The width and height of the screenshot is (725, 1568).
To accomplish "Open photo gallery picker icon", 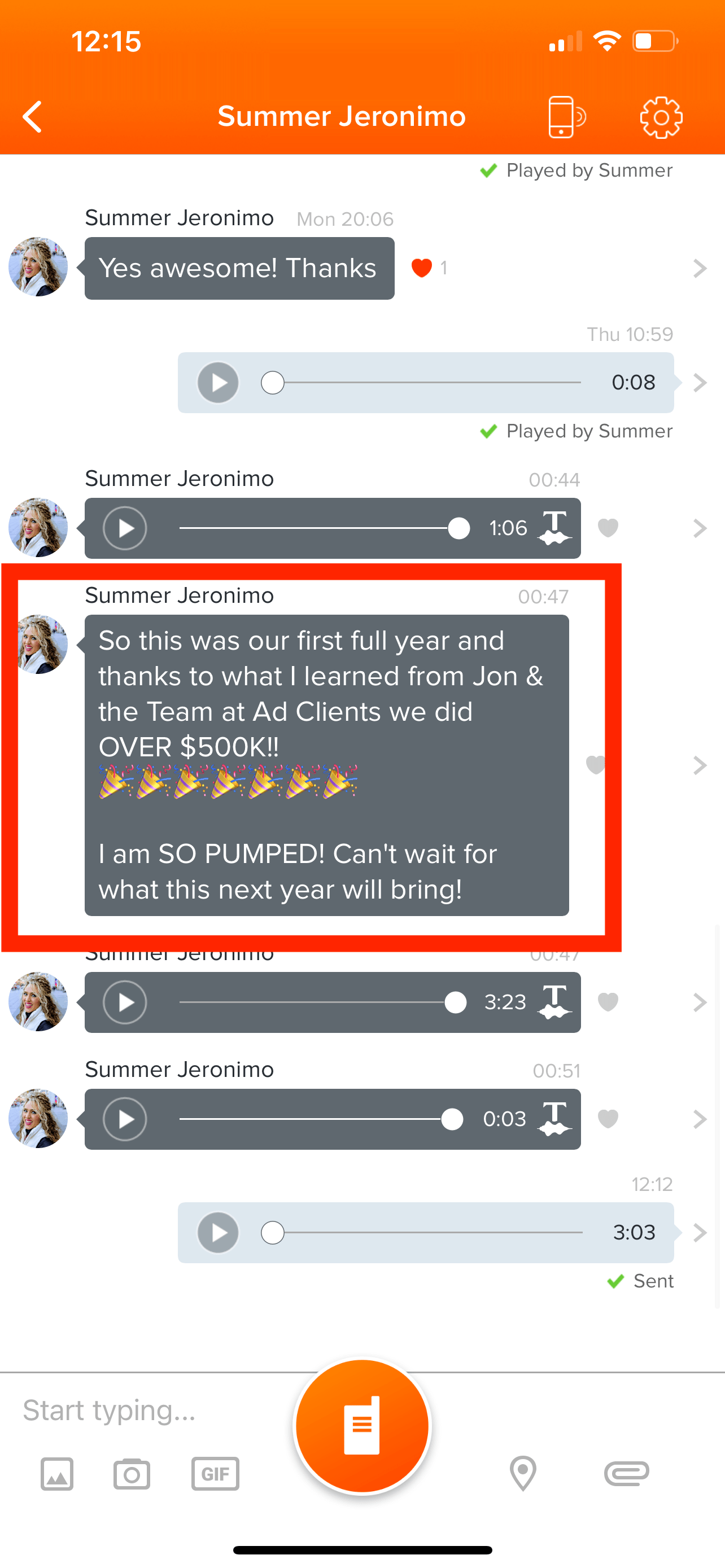I will tap(57, 1474).
